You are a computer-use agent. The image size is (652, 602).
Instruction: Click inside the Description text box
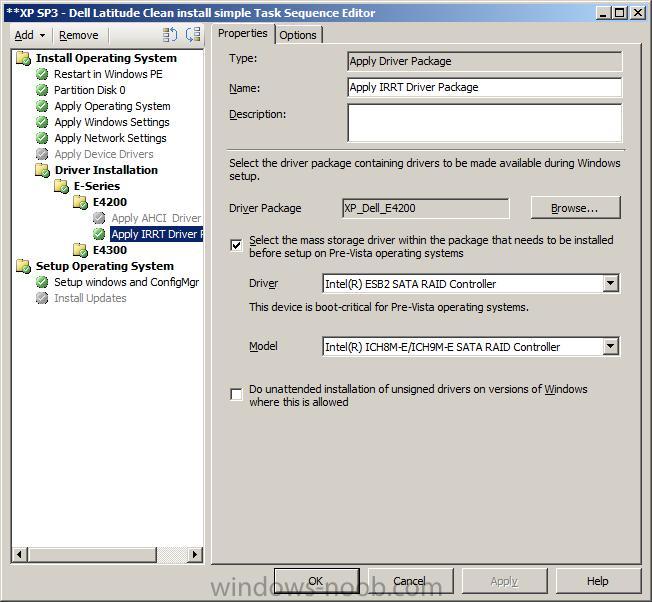[x=484, y=123]
